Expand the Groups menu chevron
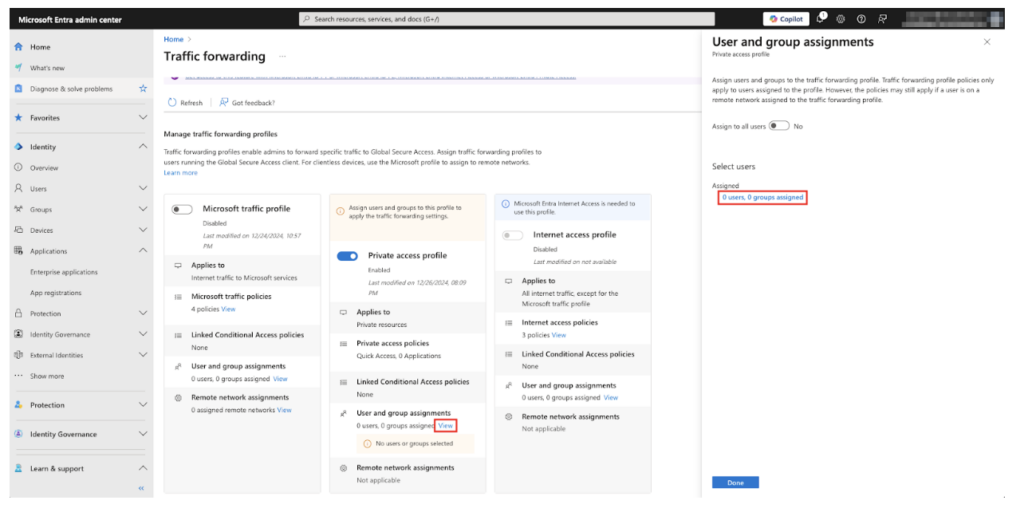Viewport: 1024px width, 512px height. tap(143, 210)
